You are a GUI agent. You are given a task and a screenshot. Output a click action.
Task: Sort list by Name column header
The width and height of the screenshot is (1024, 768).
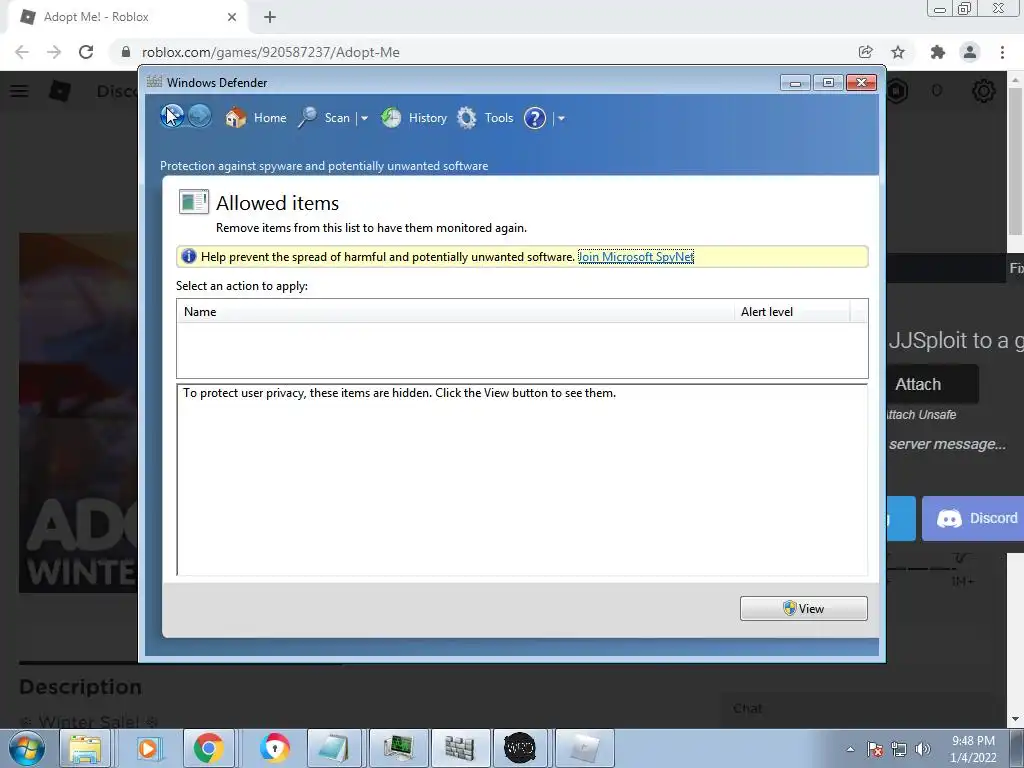(x=455, y=312)
